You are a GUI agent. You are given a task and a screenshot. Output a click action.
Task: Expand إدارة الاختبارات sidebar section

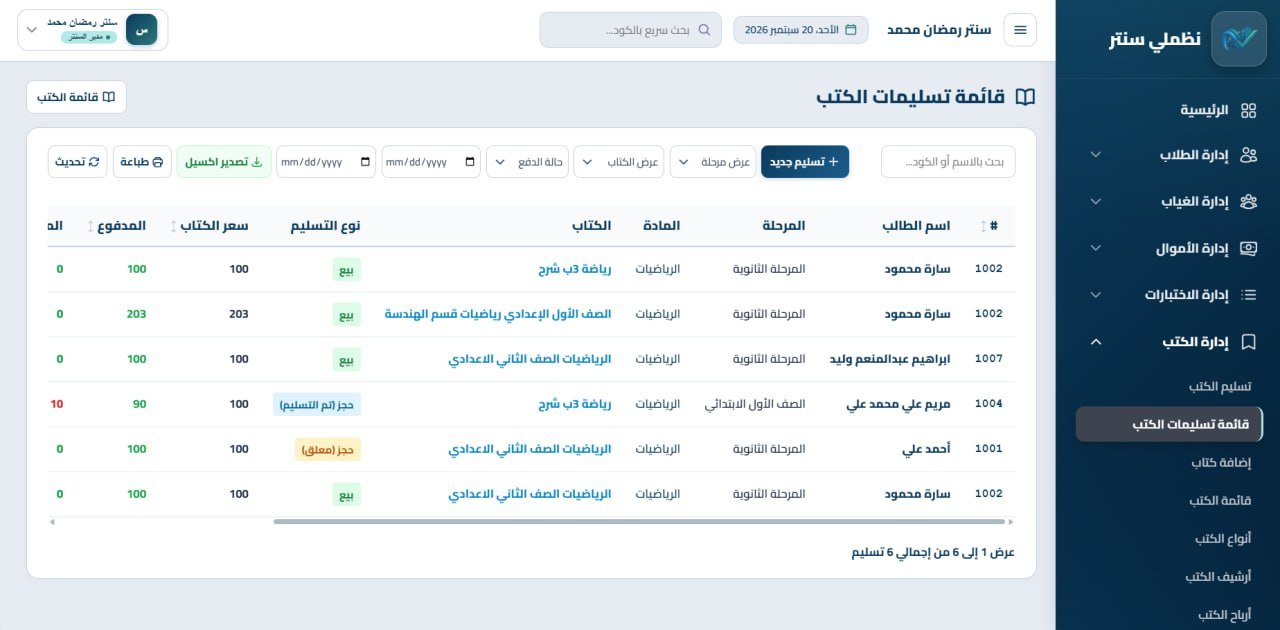[1096, 295]
